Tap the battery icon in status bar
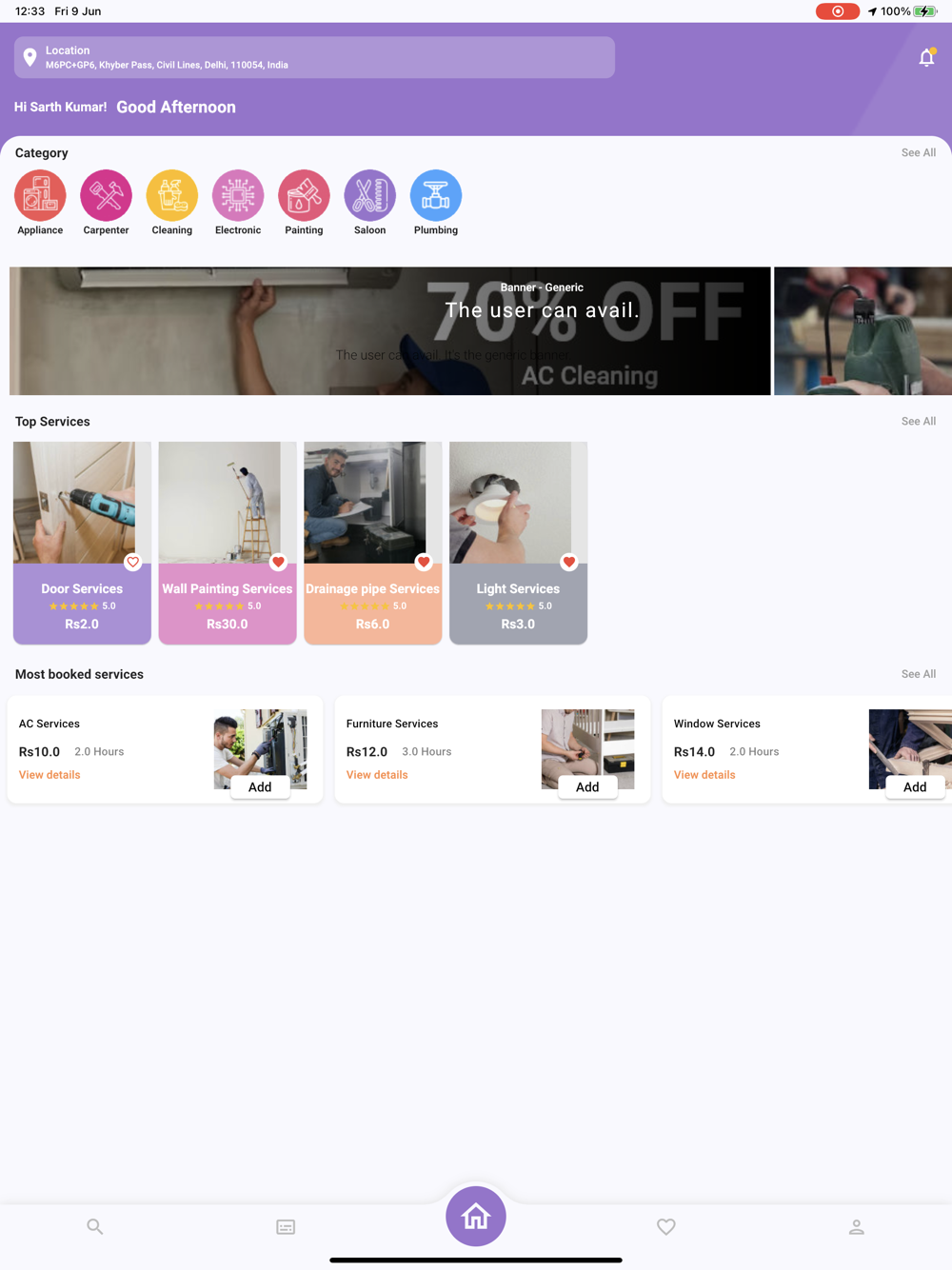This screenshot has height=1270, width=952. coord(925,11)
